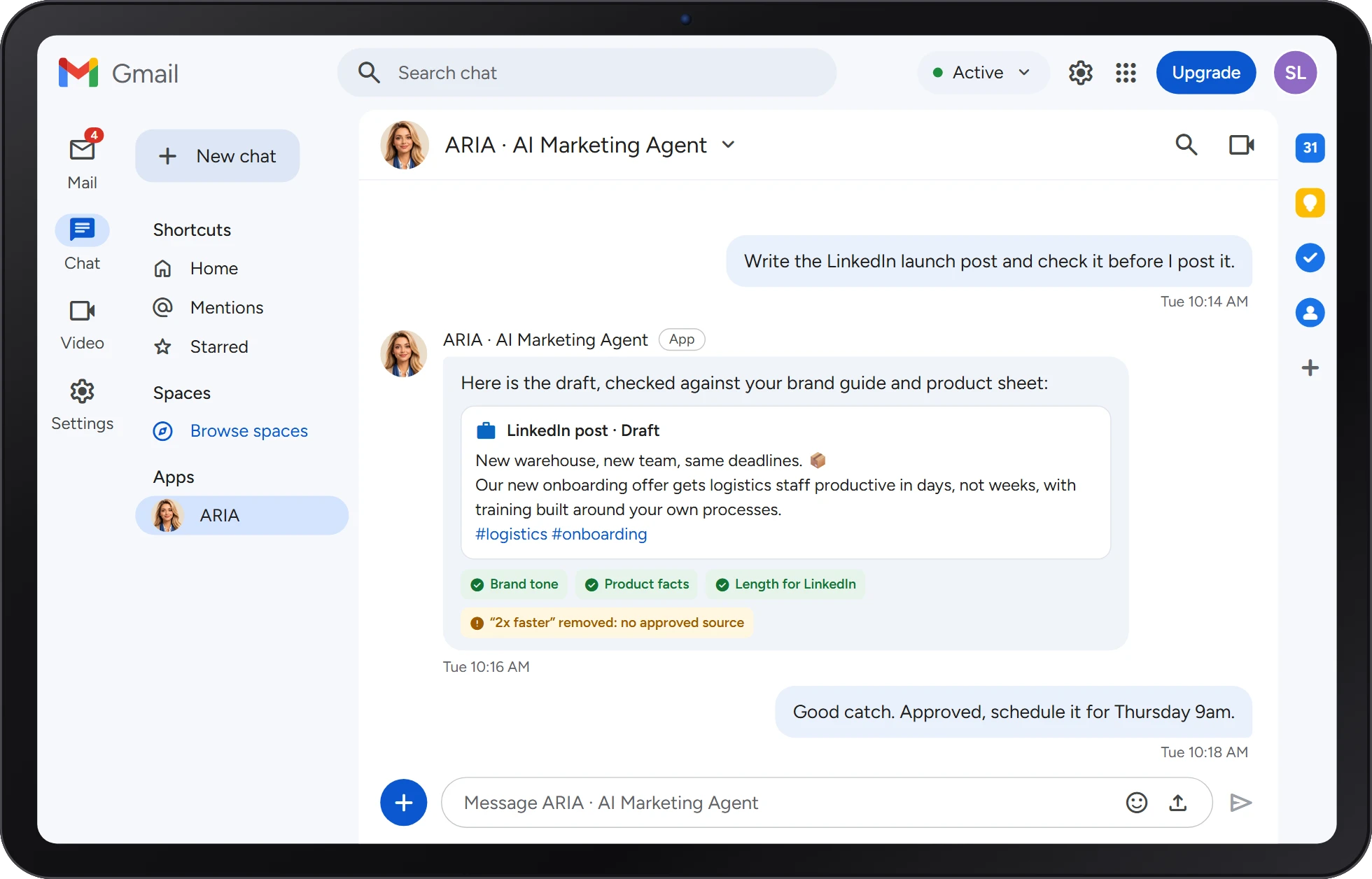The image size is (1372, 879).
Task: Open the SL account avatar
Action: click(x=1295, y=73)
